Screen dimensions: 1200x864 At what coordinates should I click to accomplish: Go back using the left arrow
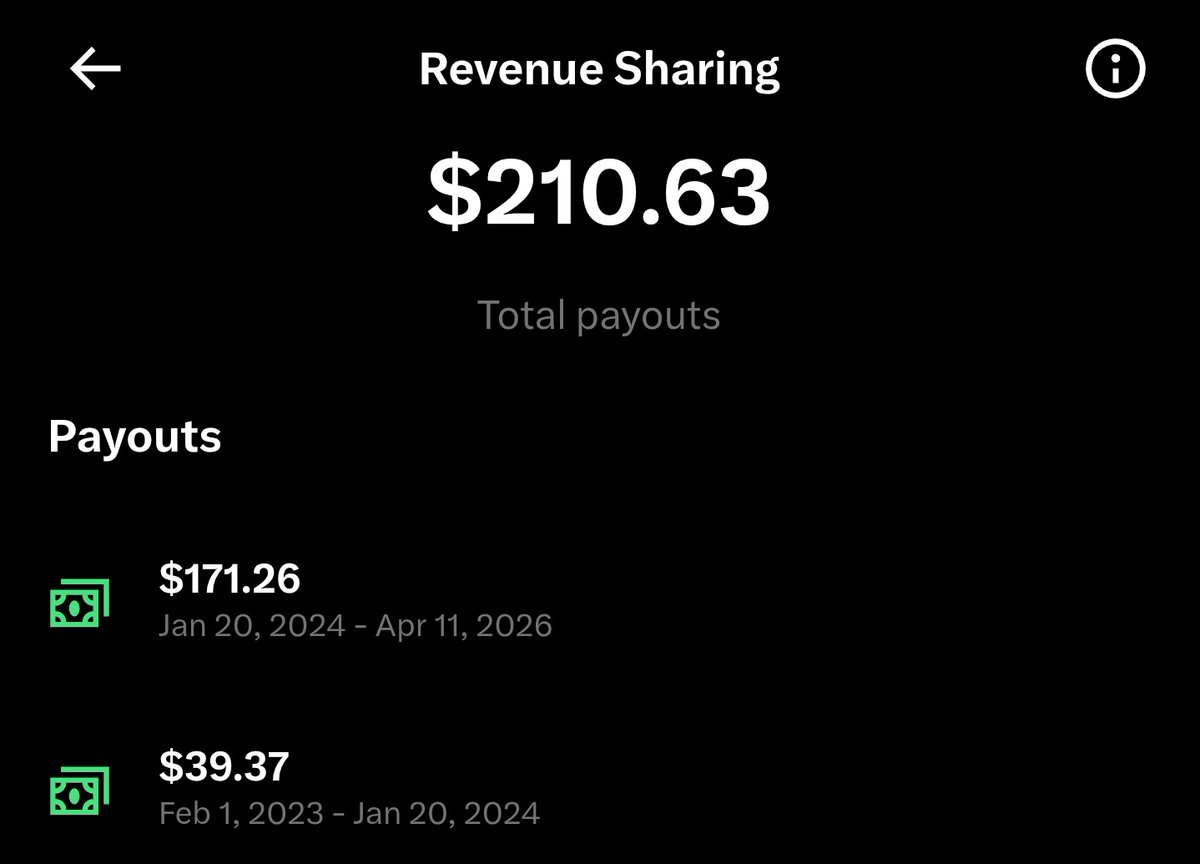(x=95, y=70)
